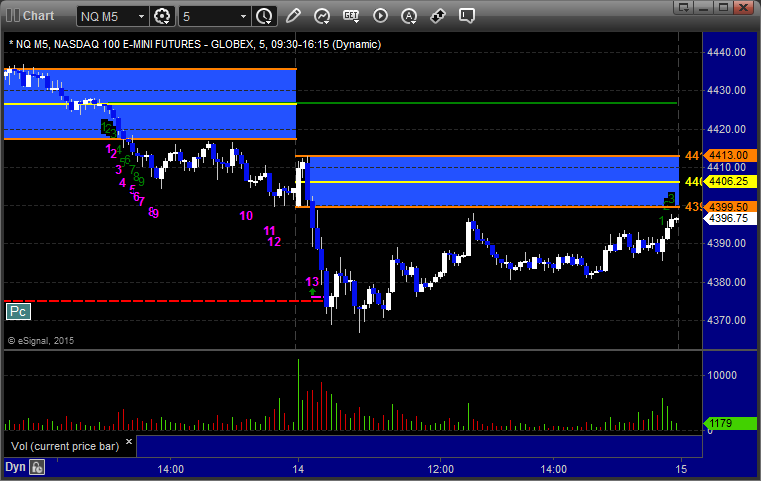Click the symbol link arrows icon
This screenshot has width=761, height=481.
tap(438, 16)
